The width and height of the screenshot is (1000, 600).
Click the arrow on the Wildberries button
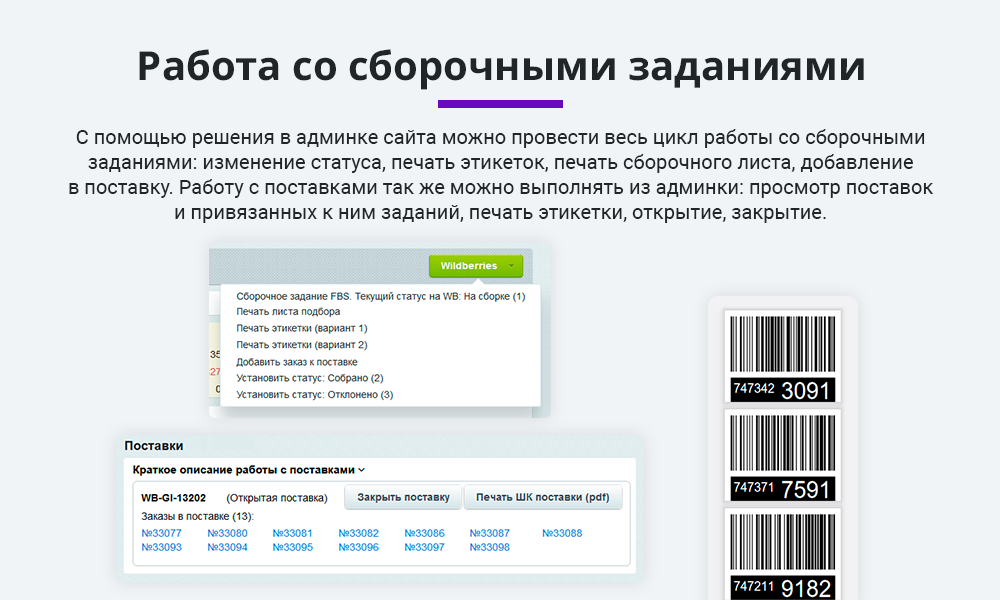pos(512,266)
